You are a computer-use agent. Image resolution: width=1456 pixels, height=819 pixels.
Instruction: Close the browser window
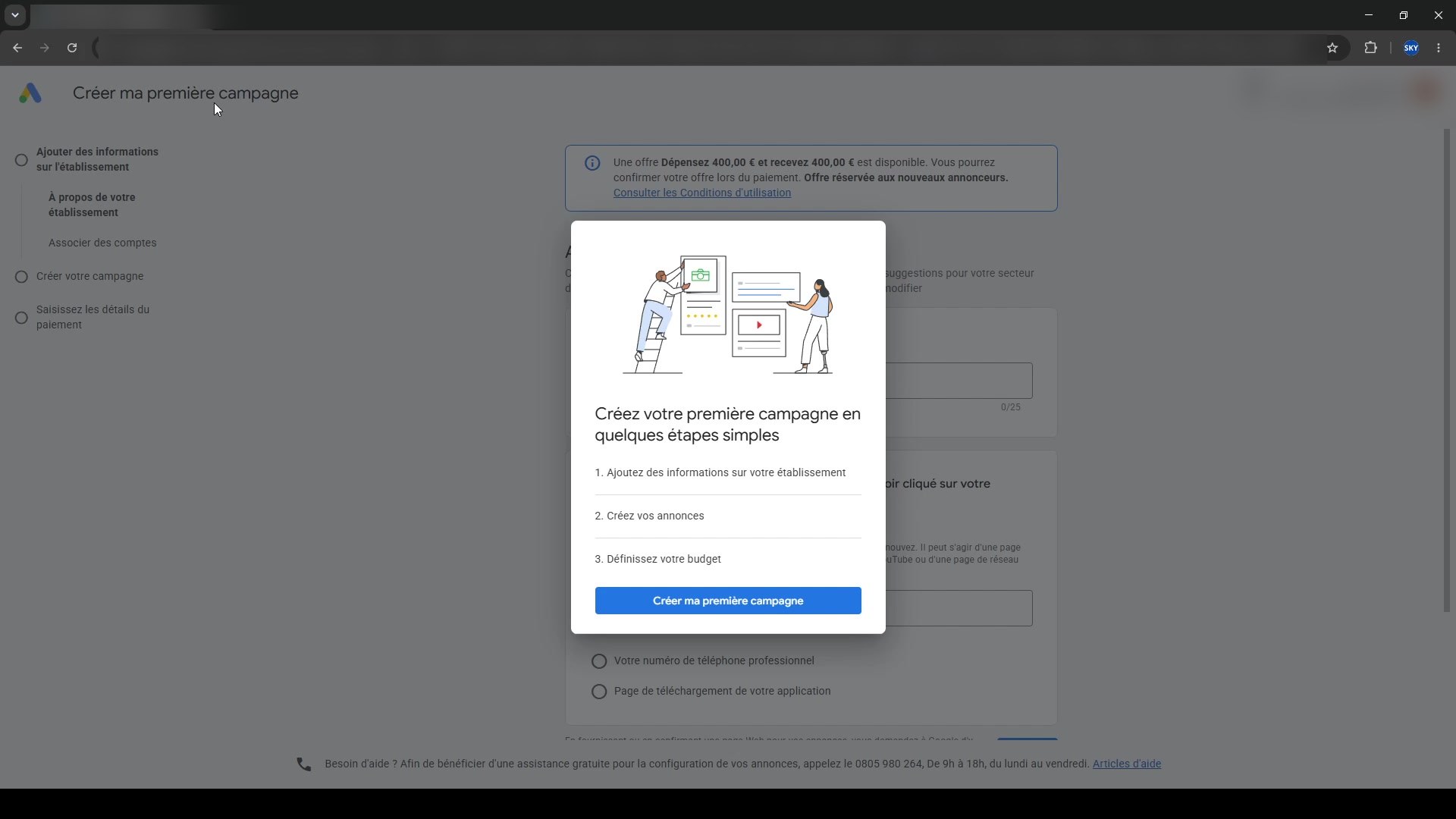(1439, 15)
